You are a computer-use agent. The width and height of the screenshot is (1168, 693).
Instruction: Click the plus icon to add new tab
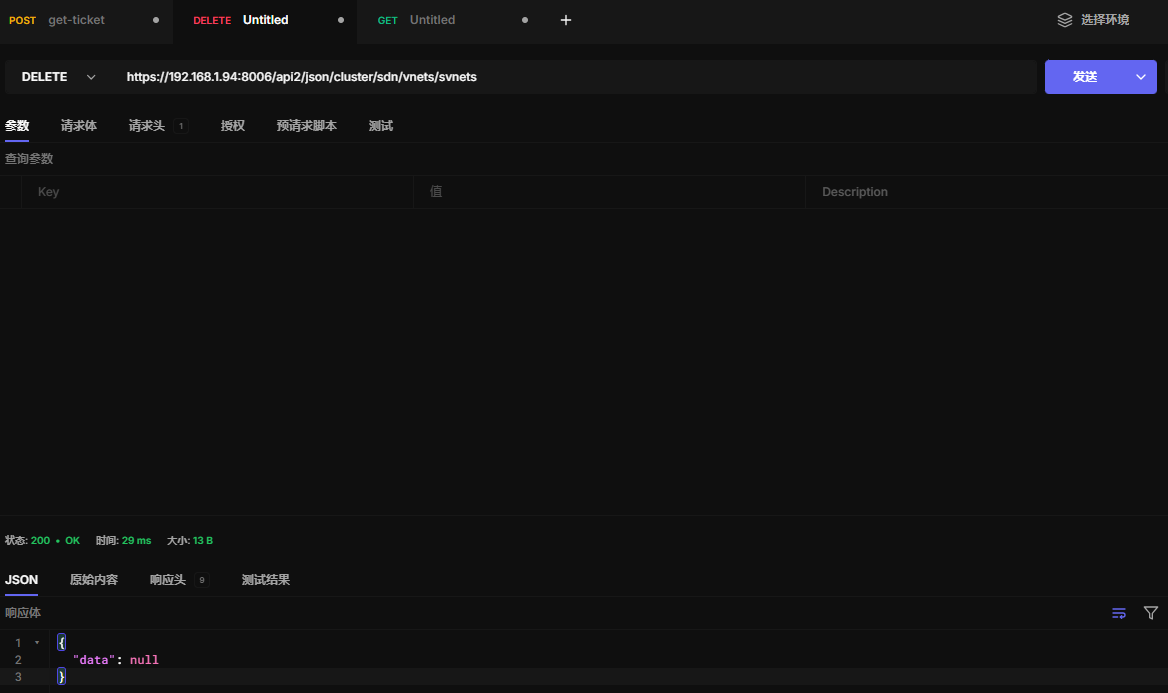[566, 20]
